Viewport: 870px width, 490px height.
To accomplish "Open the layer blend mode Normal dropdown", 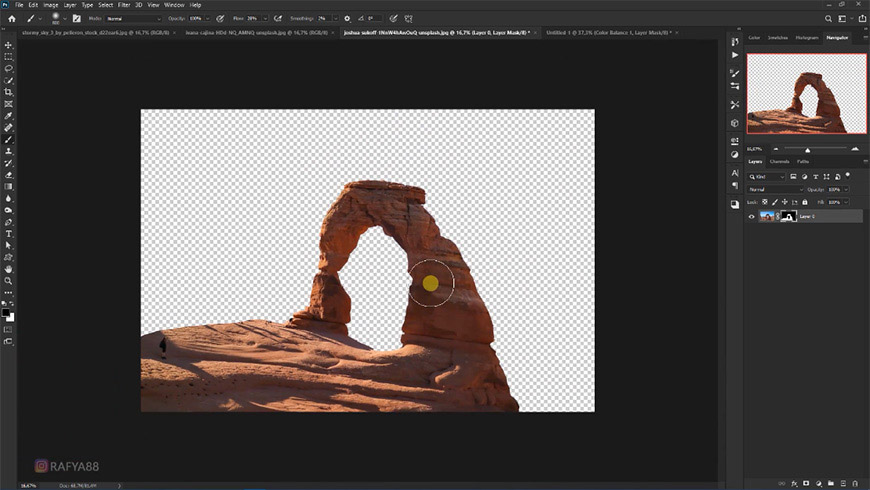I will [775, 189].
